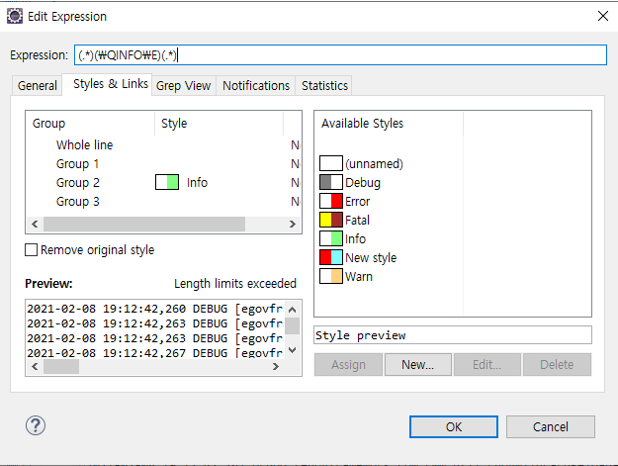Viewport: 618px width, 466px height.
Task: Select the (unnamed) style entry
Action: [373, 164]
